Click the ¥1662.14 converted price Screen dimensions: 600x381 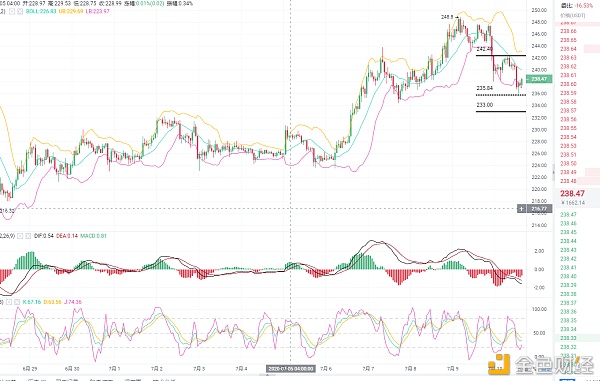pyautogui.click(x=572, y=203)
